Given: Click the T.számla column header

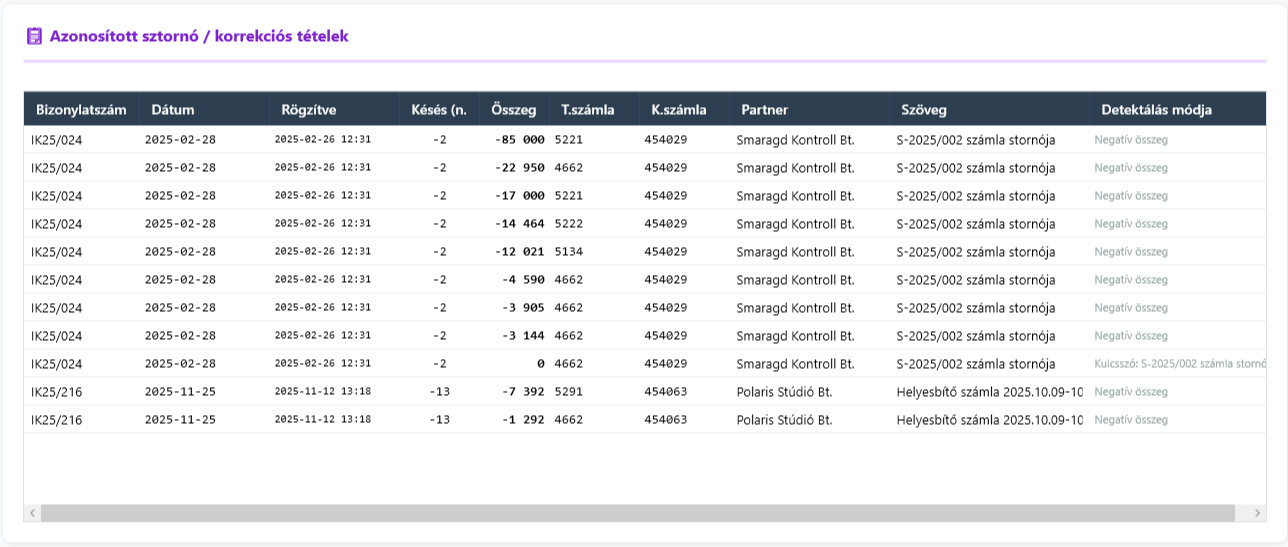Looking at the screenshot, I should [587, 110].
